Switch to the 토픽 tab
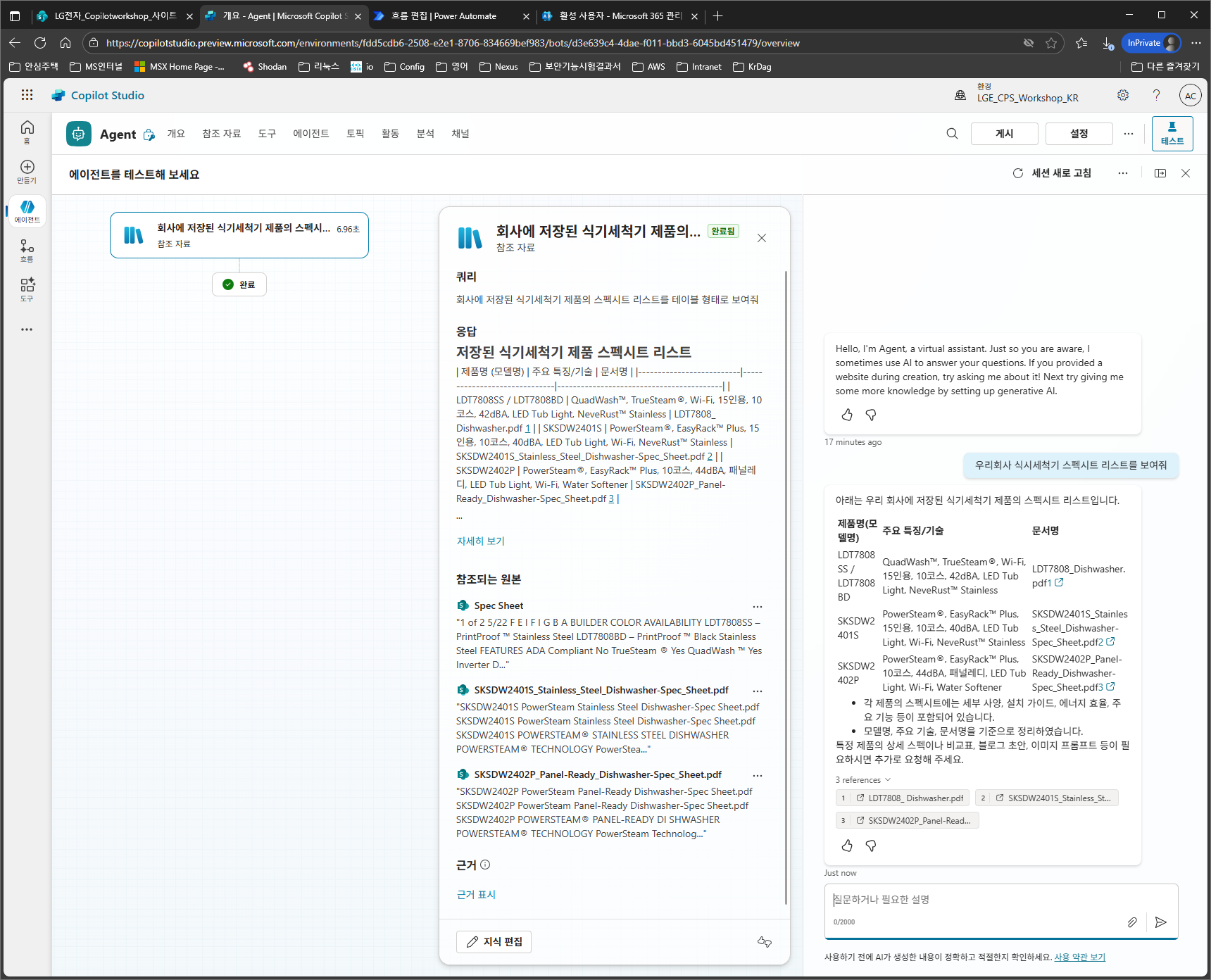This screenshot has width=1211, height=980. [356, 134]
